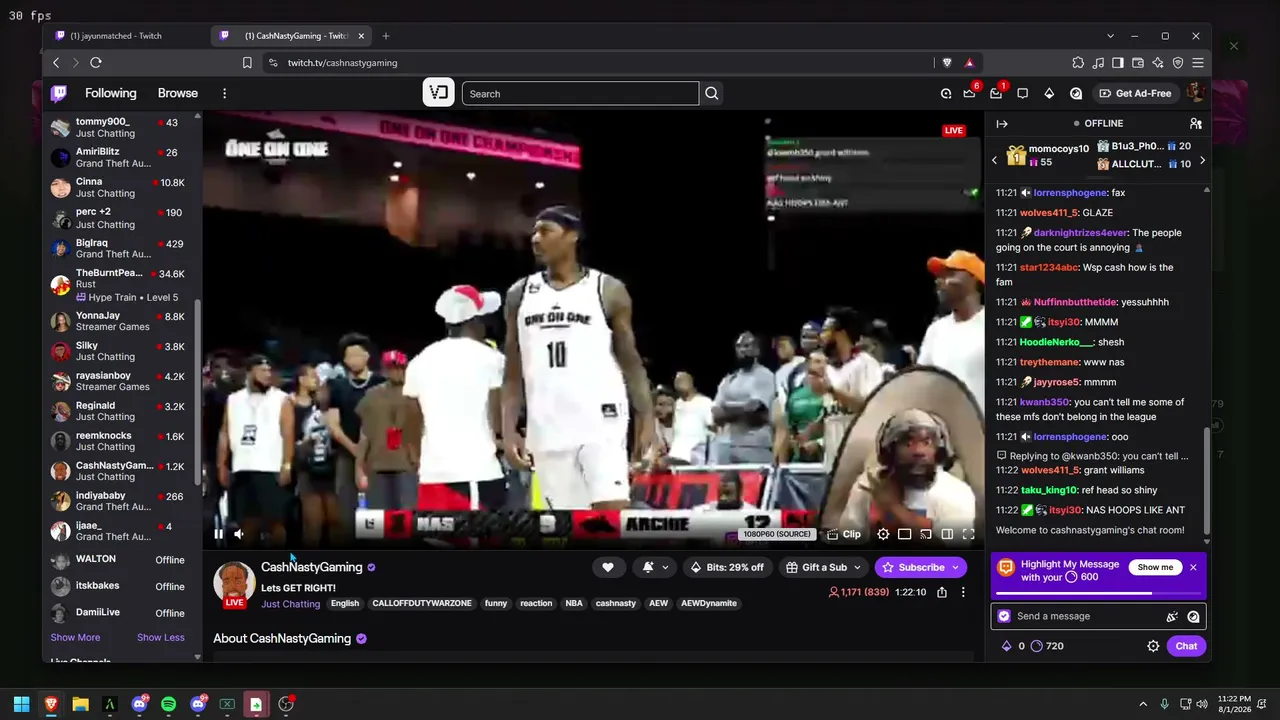
Task: Open the three-dot menu beside Browse
Action: 224,93
